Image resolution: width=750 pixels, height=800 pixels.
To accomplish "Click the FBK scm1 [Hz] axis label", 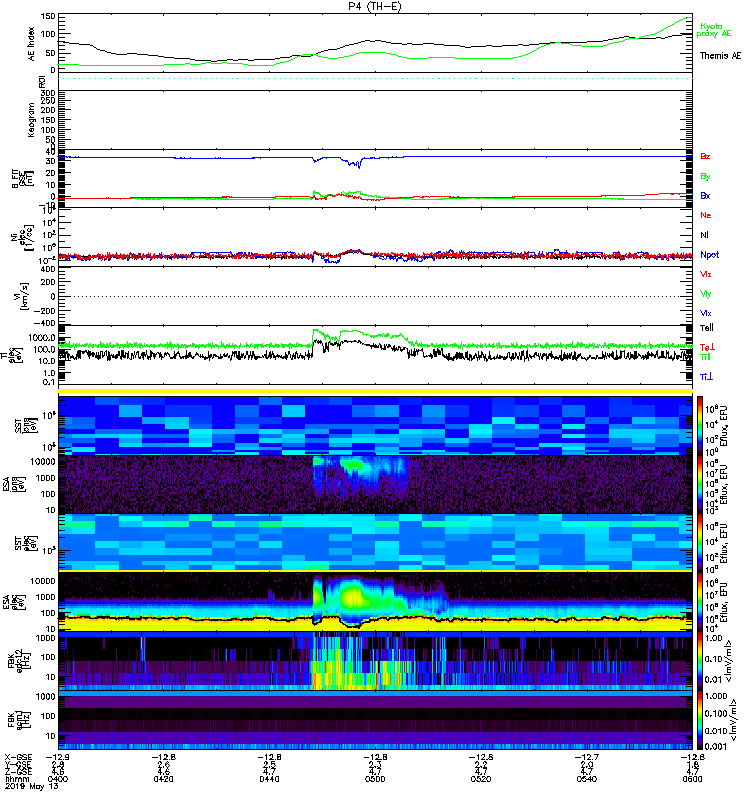I will pos(19,719).
